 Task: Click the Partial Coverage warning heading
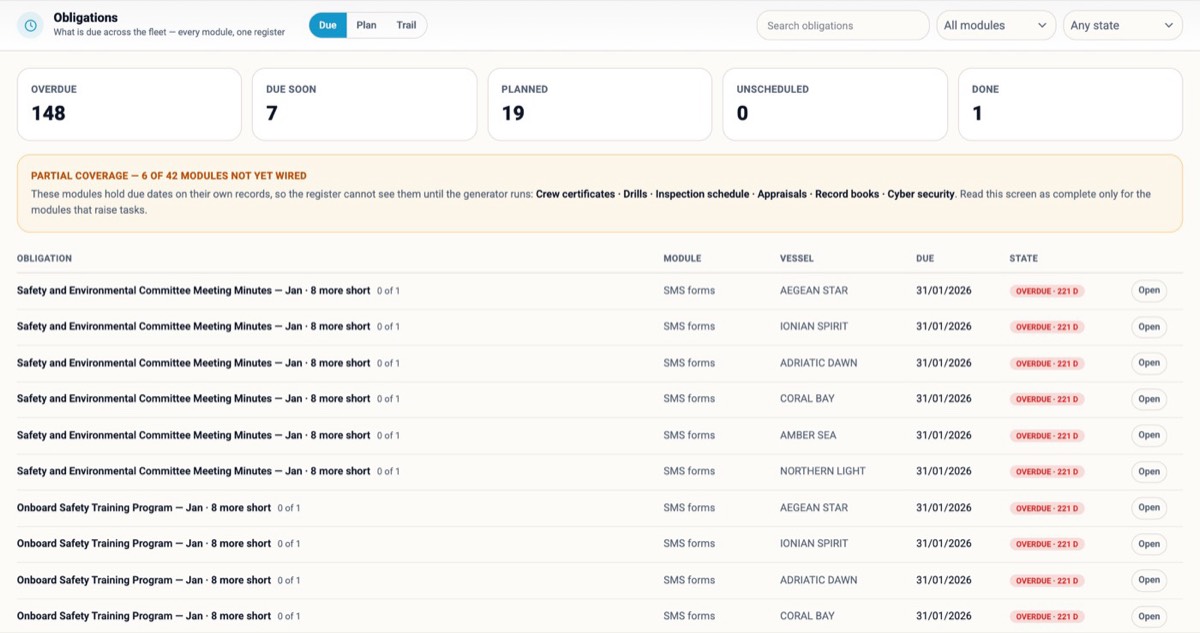169,175
